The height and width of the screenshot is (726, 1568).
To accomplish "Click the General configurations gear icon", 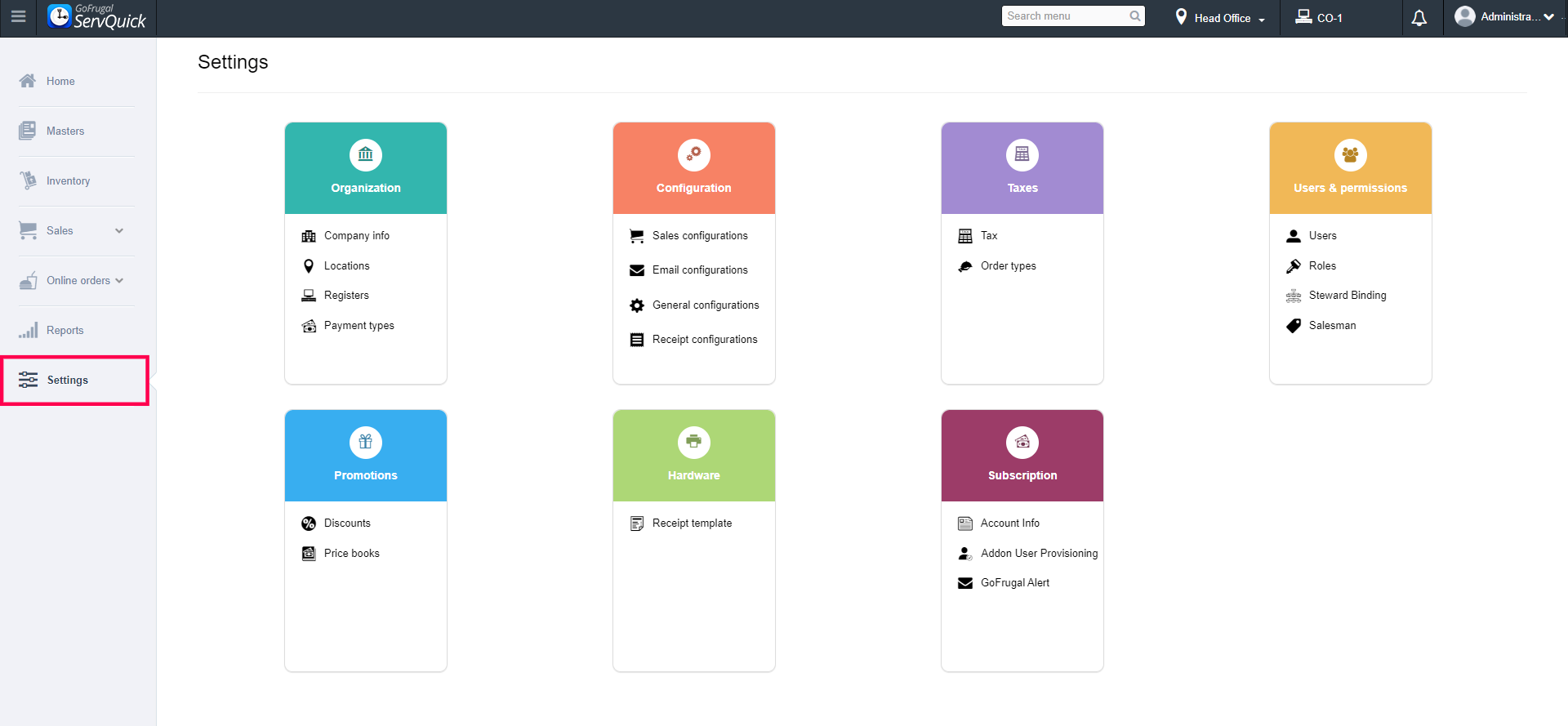I will [637, 305].
